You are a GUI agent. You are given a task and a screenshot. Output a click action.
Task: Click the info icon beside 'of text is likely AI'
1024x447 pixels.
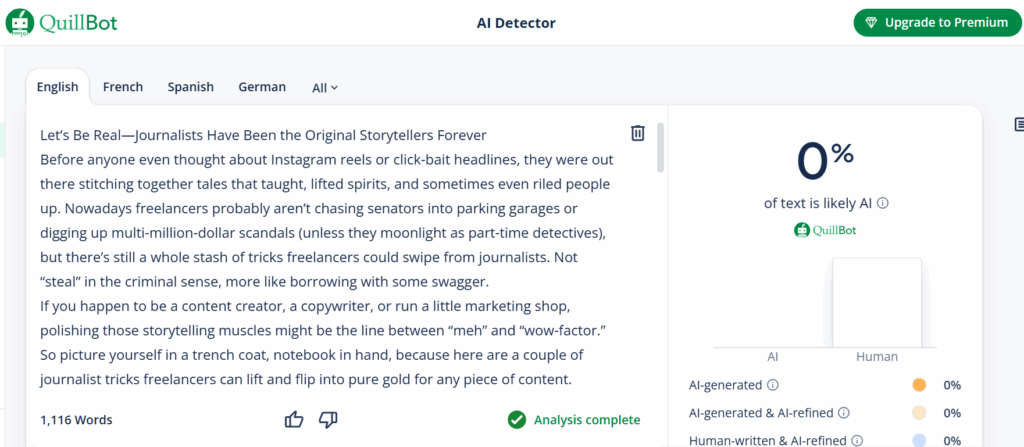click(883, 203)
